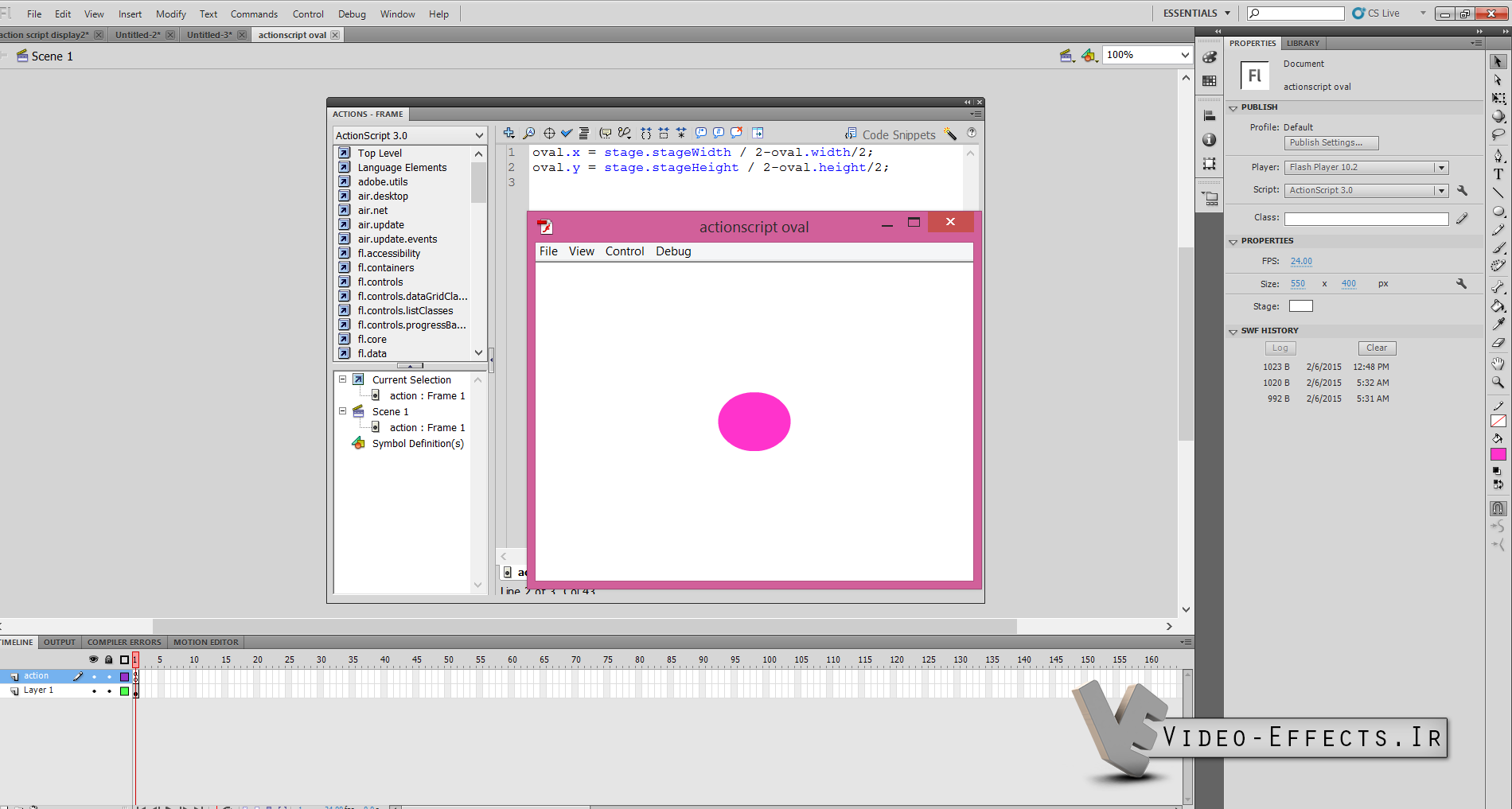Open the Script ActionScript 3.0 dropdown in Properties
The image size is (1512, 809).
tap(1366, 190)
